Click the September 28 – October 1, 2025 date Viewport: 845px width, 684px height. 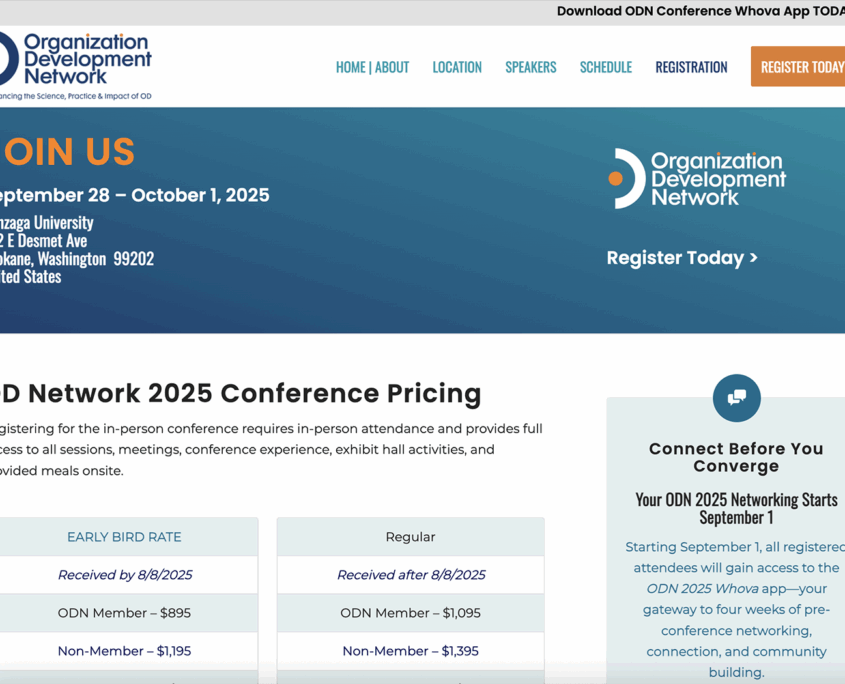point(135,195)
